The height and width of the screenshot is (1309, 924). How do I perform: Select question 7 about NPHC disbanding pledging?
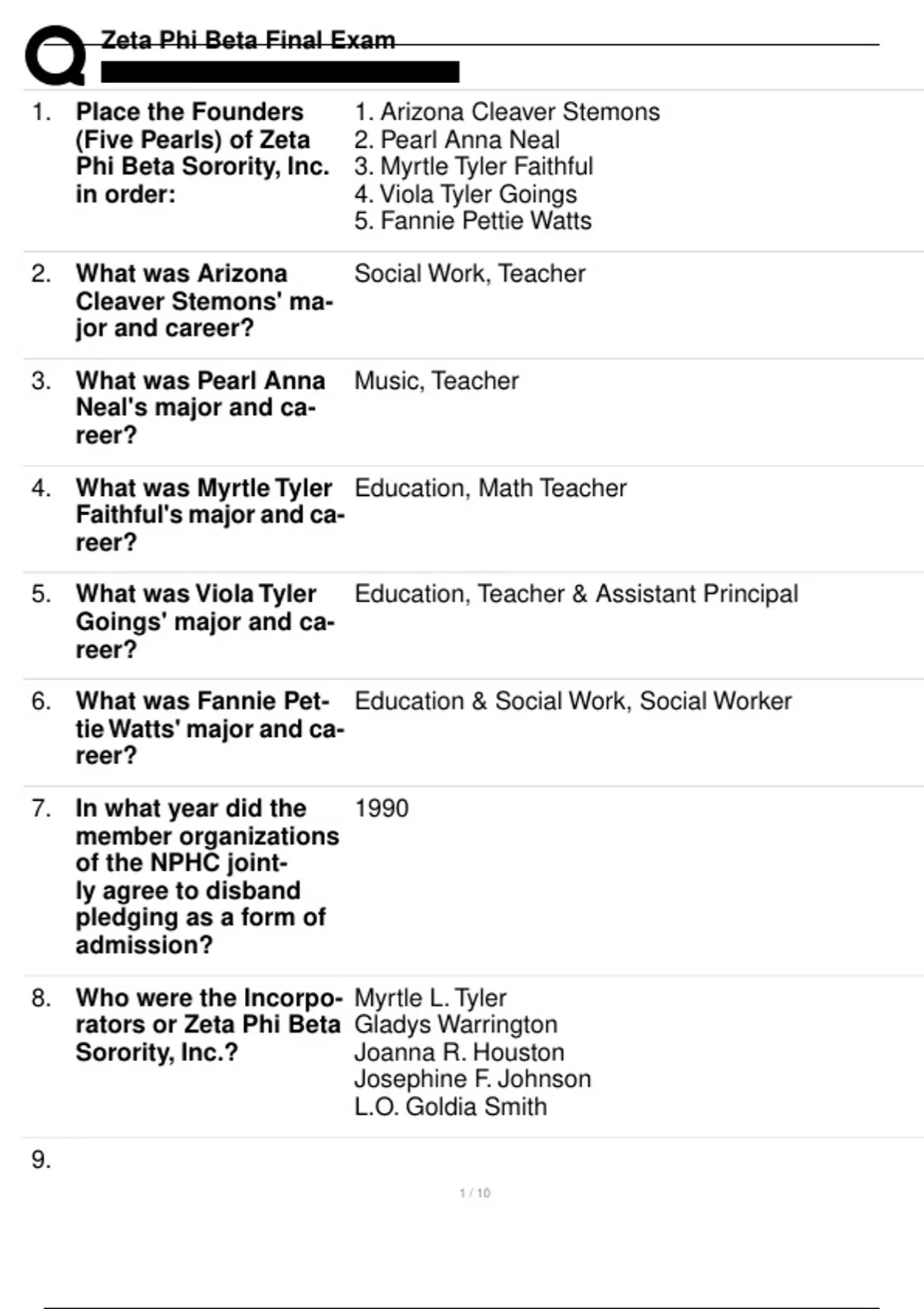click(206, 876)
